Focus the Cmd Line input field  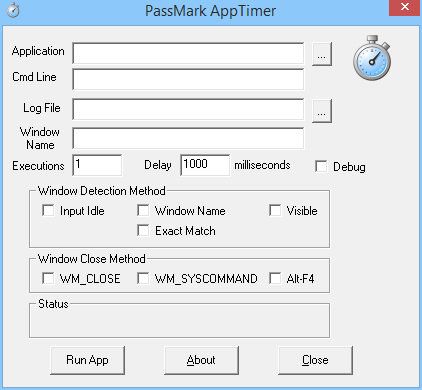point(188,79)
